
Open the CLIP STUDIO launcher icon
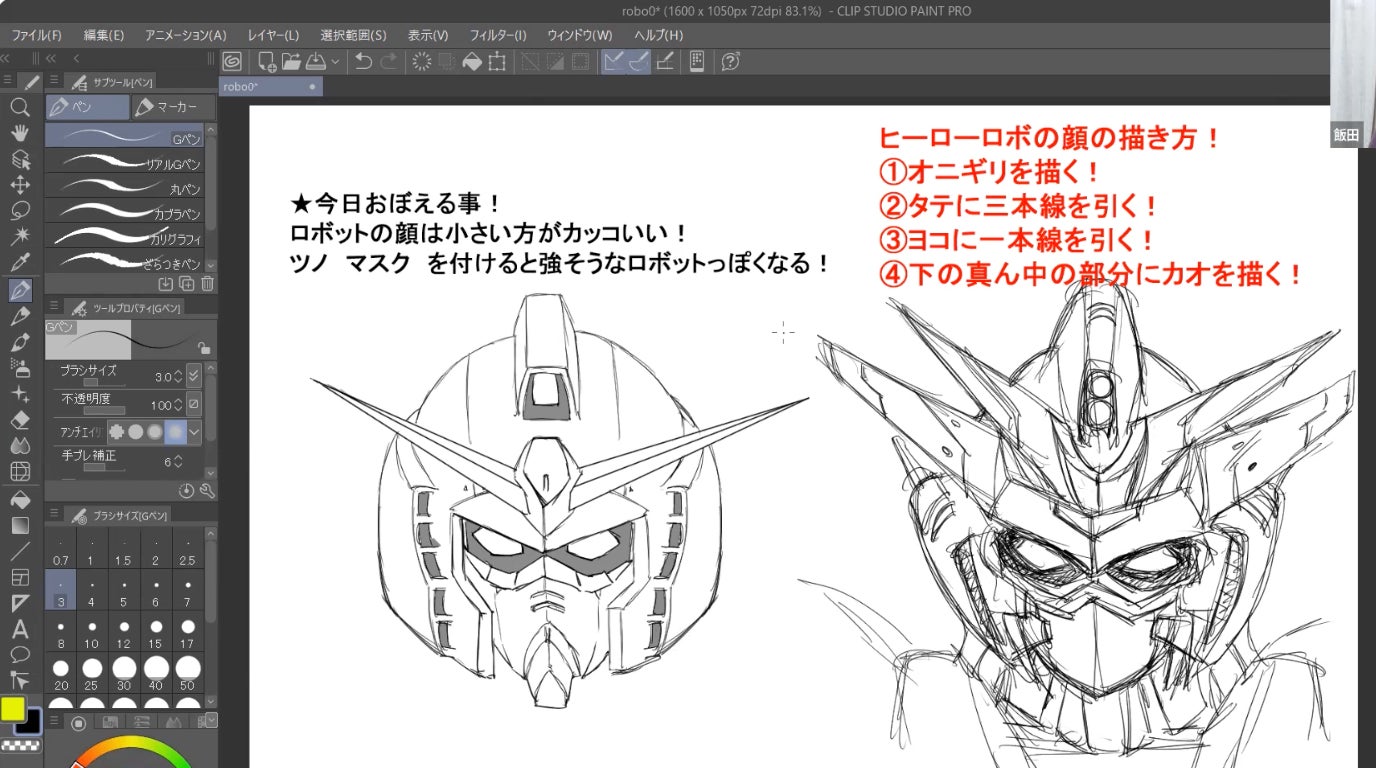tap(232, 62)
